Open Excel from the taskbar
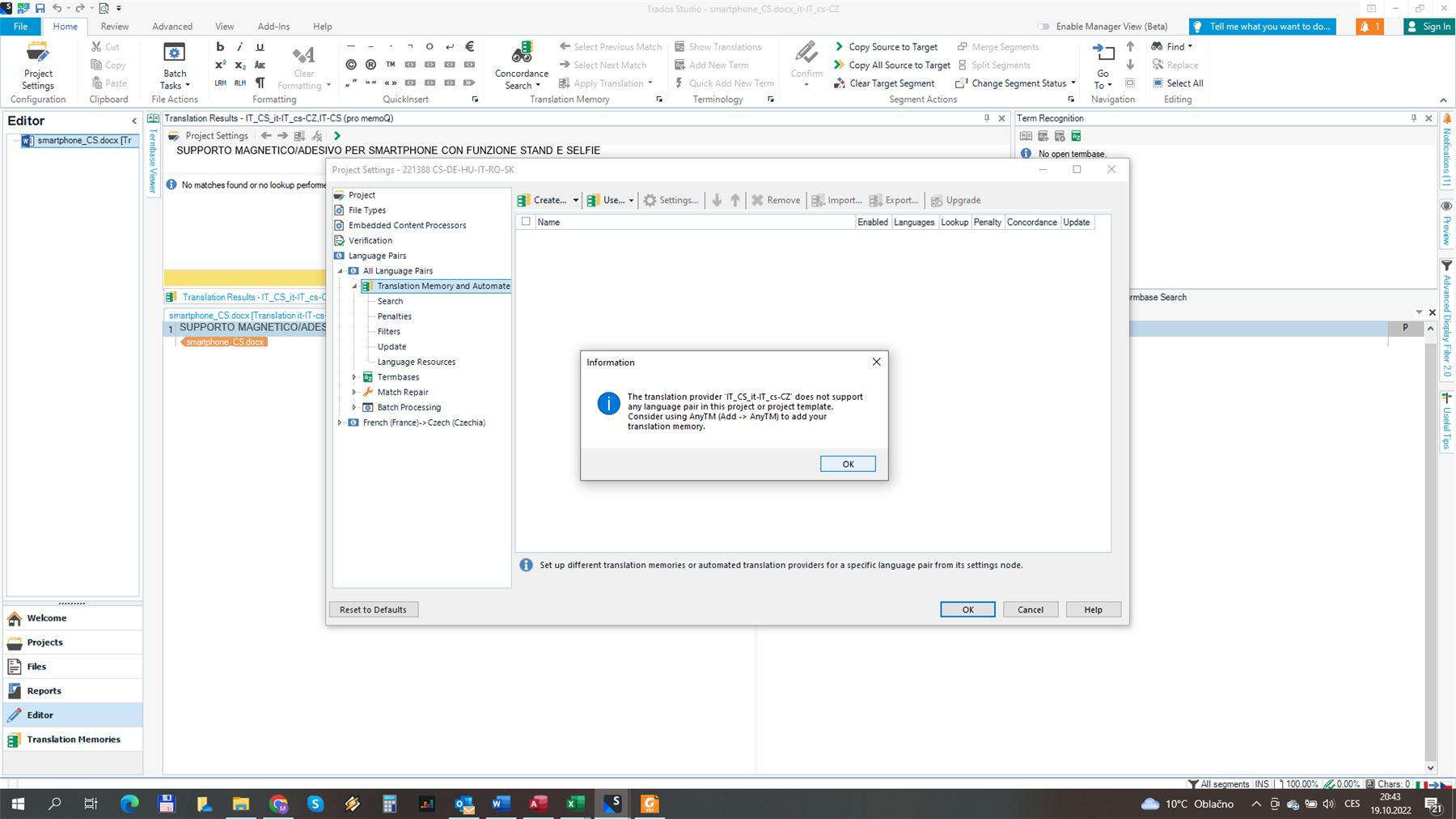The image size is (1456, 819). [575, 804]
